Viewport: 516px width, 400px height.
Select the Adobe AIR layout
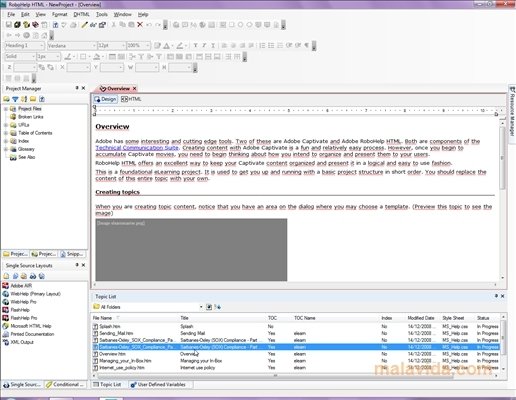[x=17, y=286]
